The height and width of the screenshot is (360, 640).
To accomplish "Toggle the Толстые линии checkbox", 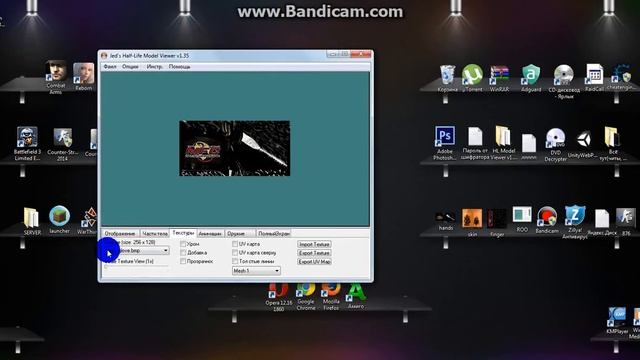I will pyautogui.click(x=235, y=261).
